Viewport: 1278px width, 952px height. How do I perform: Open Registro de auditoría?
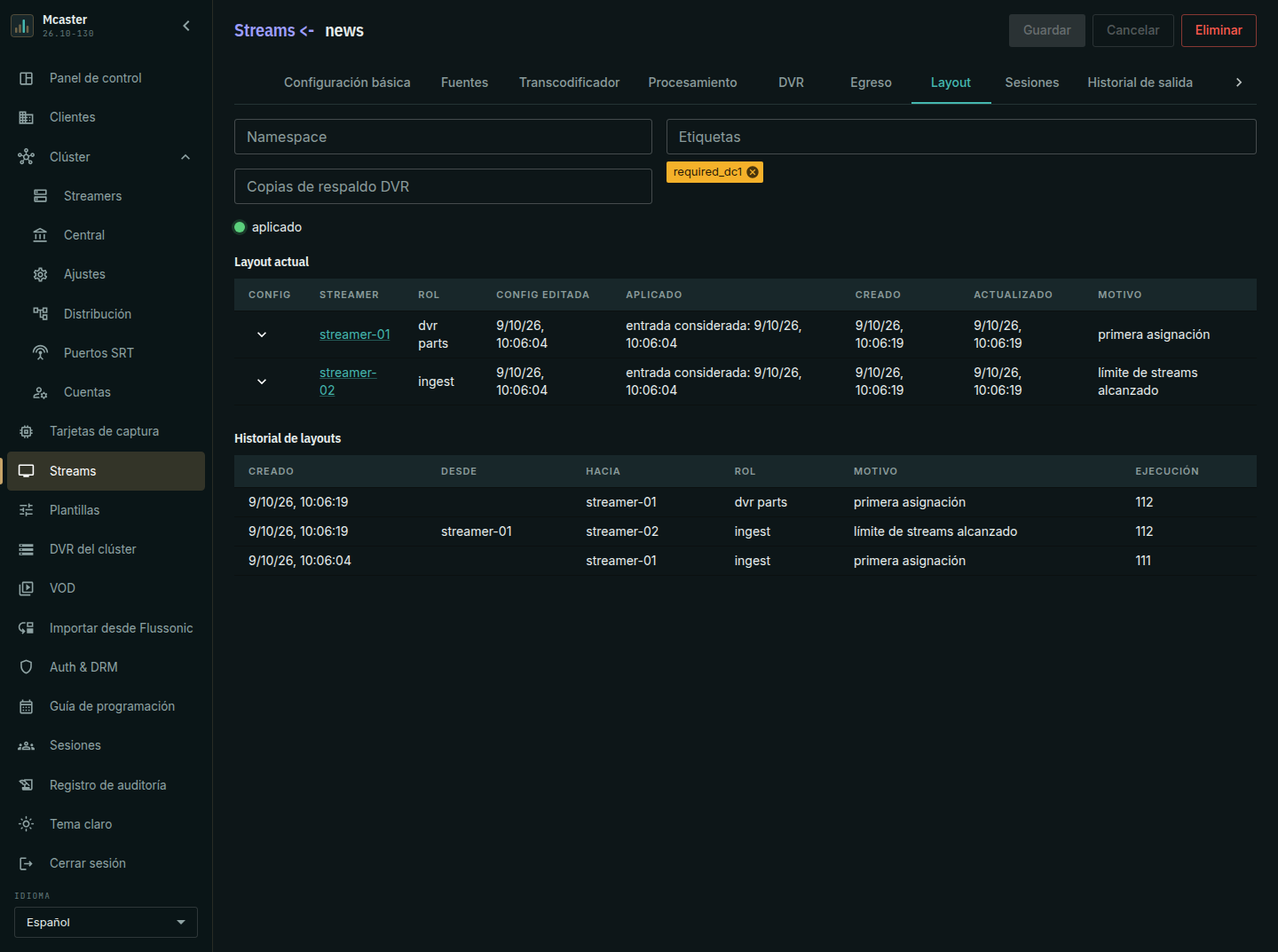click(106, 785)
